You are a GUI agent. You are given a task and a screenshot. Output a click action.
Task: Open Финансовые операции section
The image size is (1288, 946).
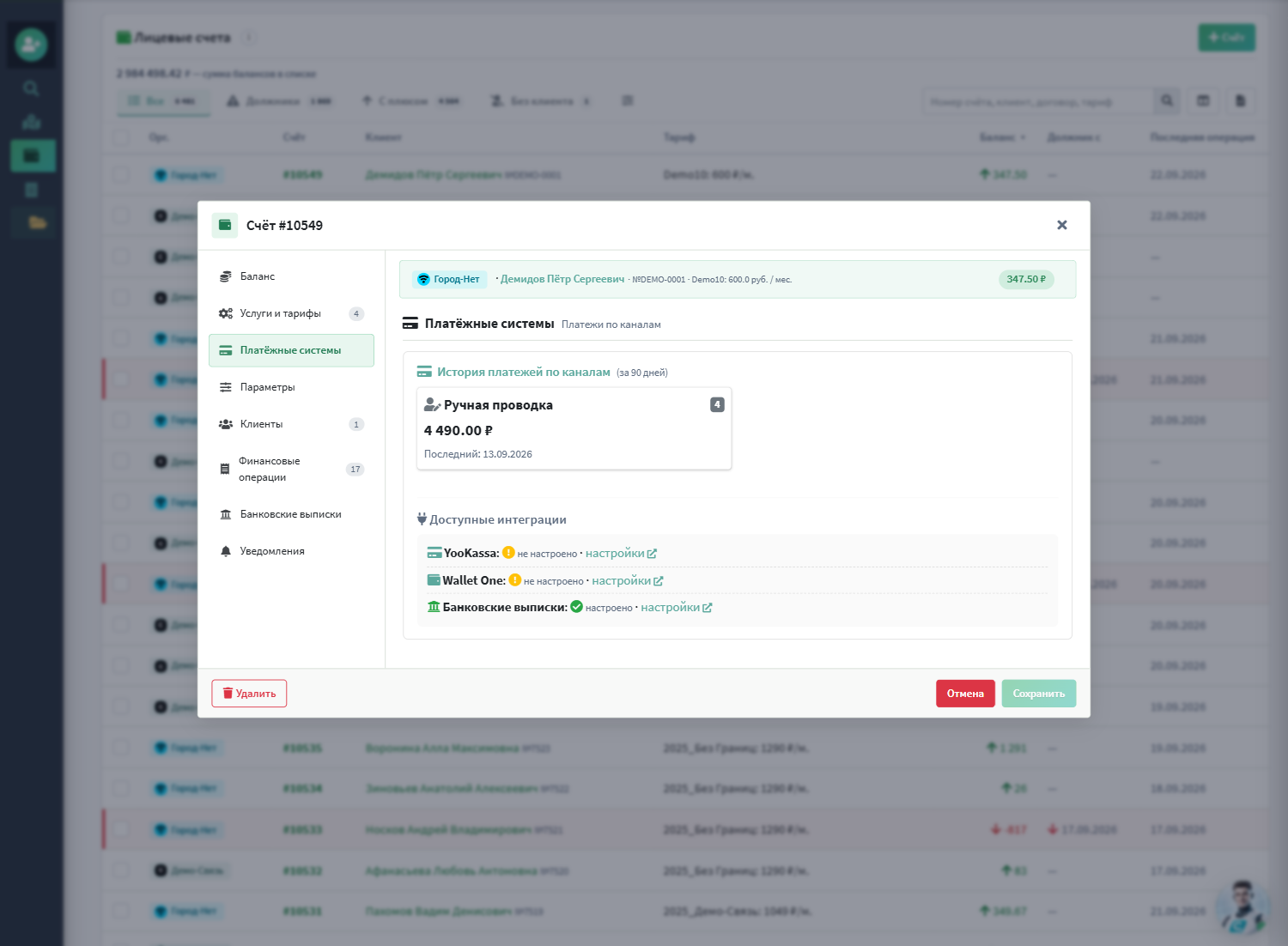click(x=291, y=469)
